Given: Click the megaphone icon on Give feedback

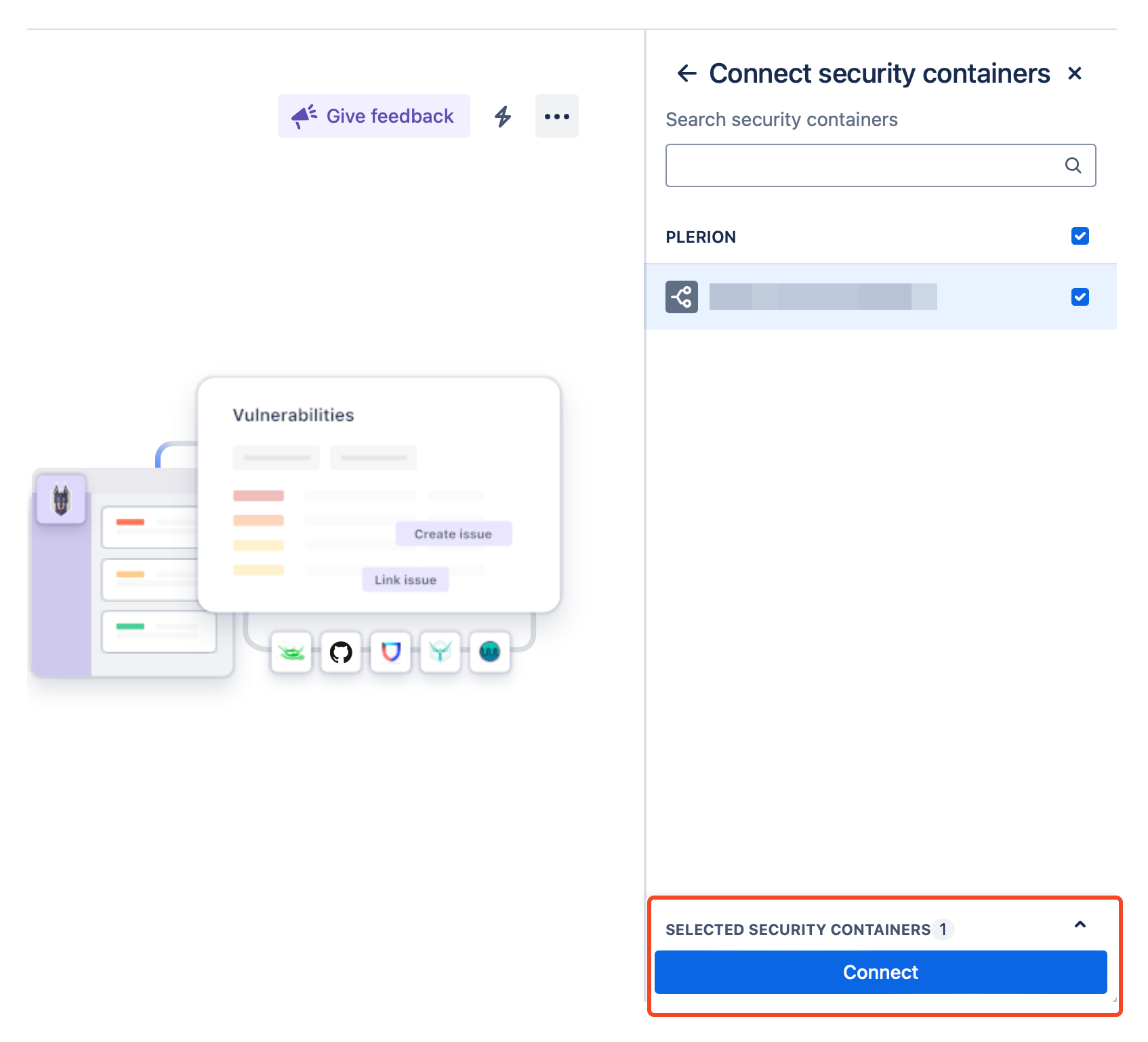Looking at the screenshot, I should coord(303,115).
